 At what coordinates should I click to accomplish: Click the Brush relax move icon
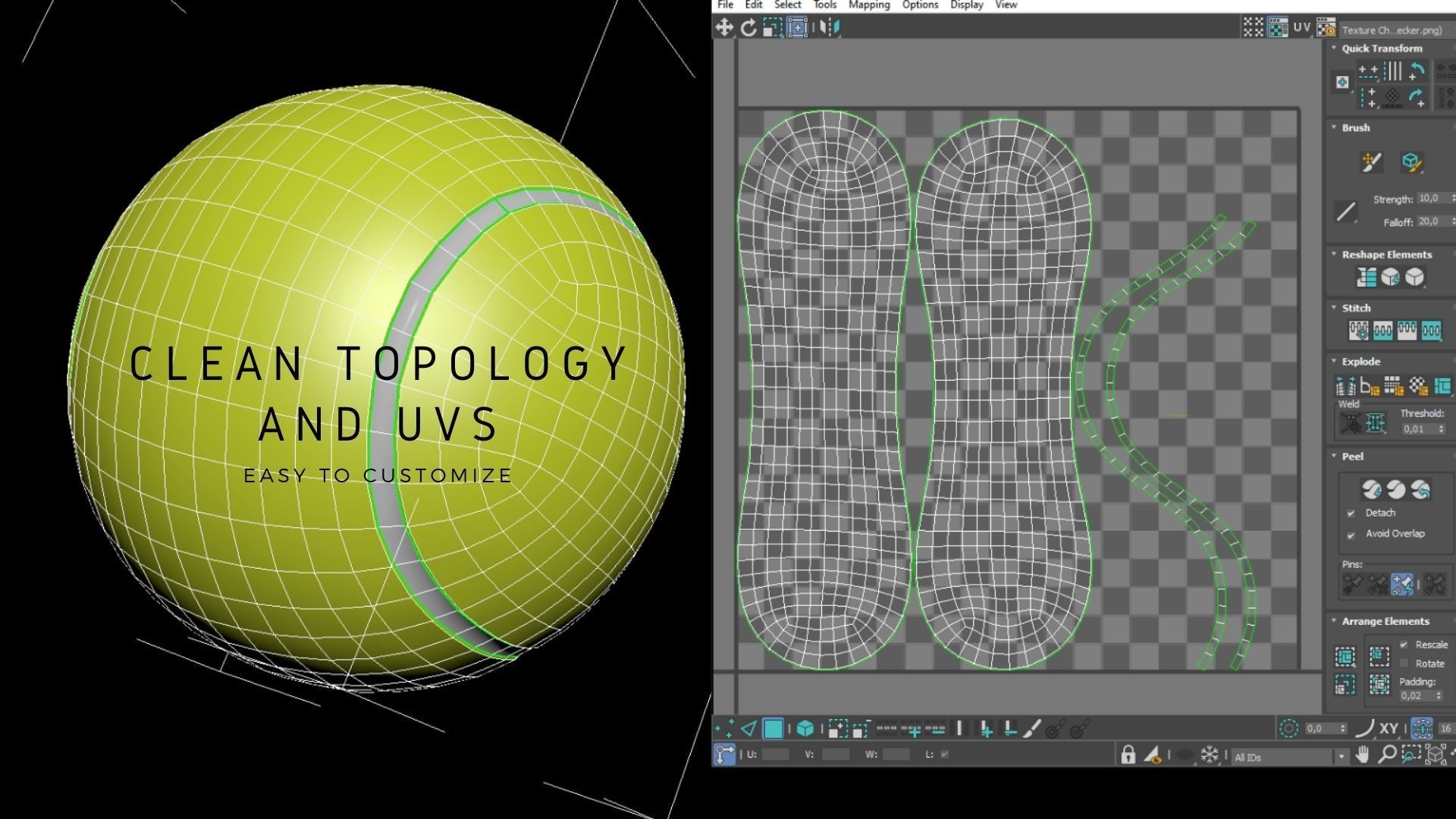tap(1372, 162)
